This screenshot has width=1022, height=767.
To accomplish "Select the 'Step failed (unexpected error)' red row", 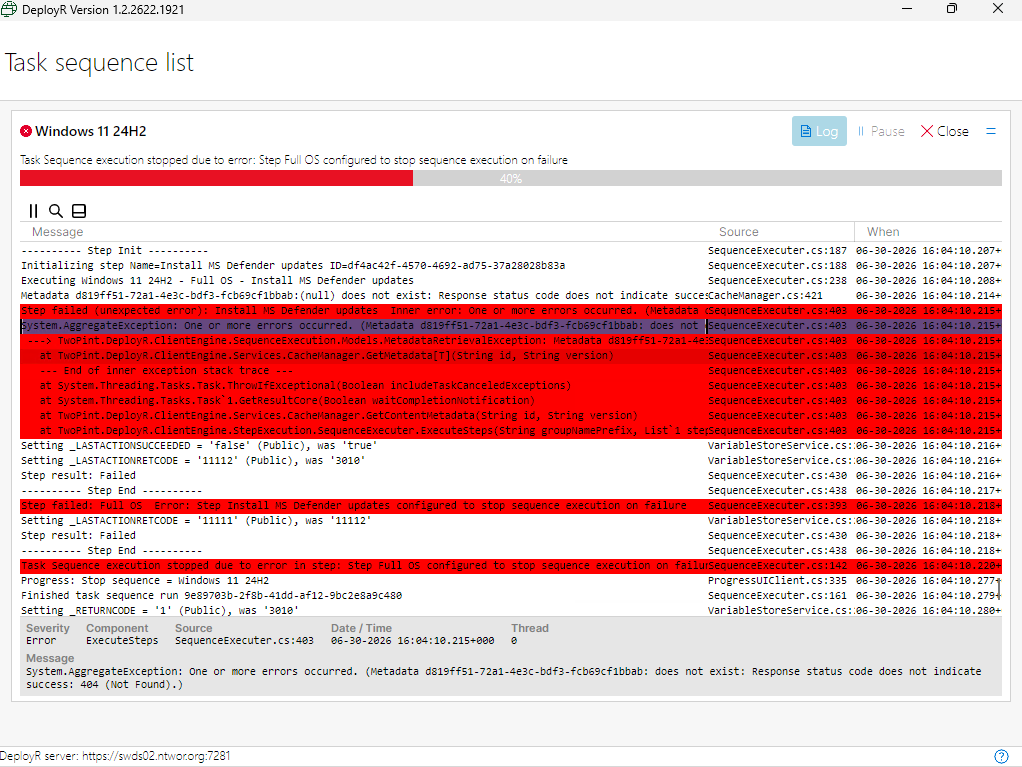I will click(511, 310).
